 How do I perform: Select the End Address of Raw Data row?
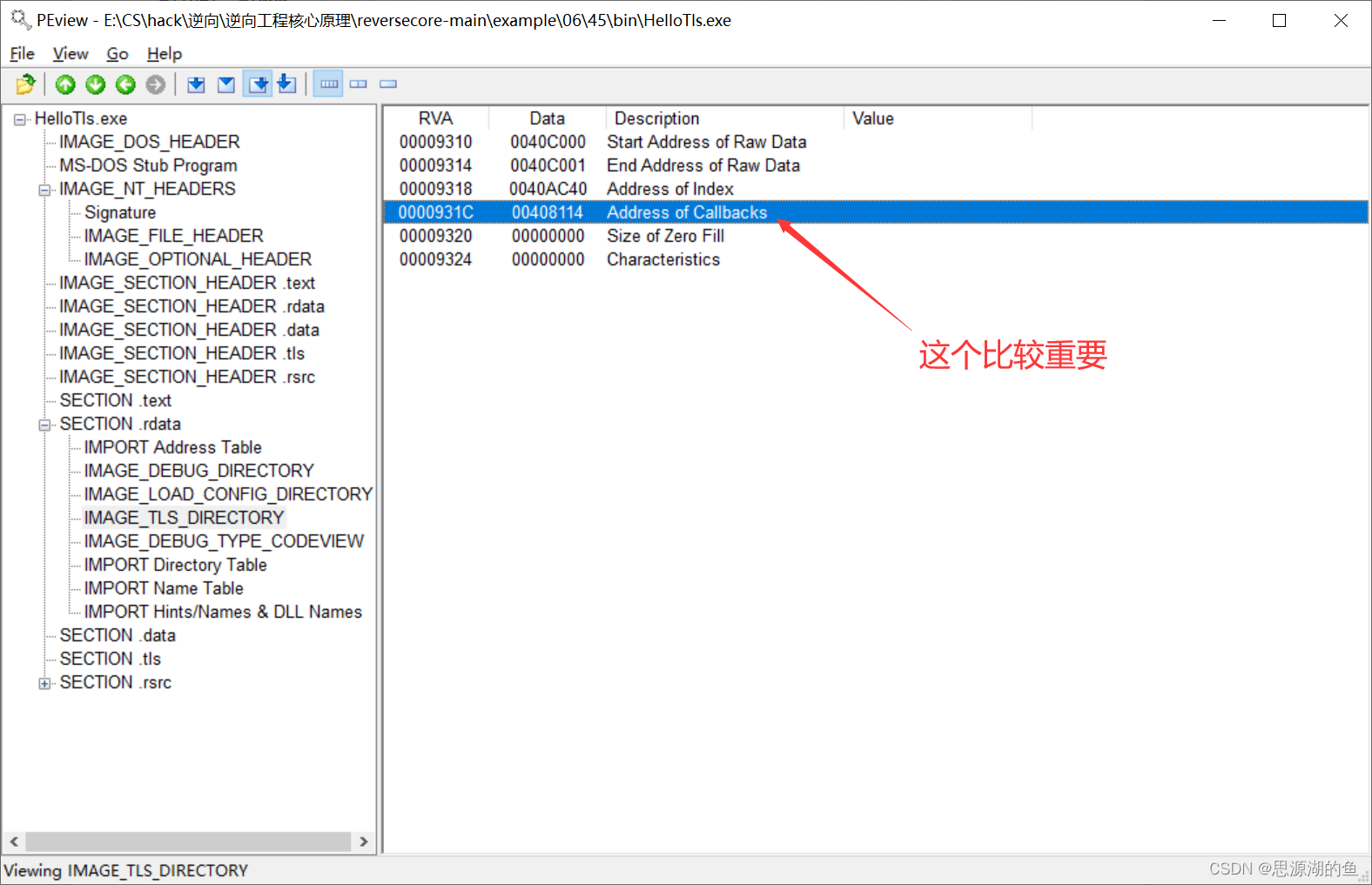pyautogui.click(x=876, y=165)
